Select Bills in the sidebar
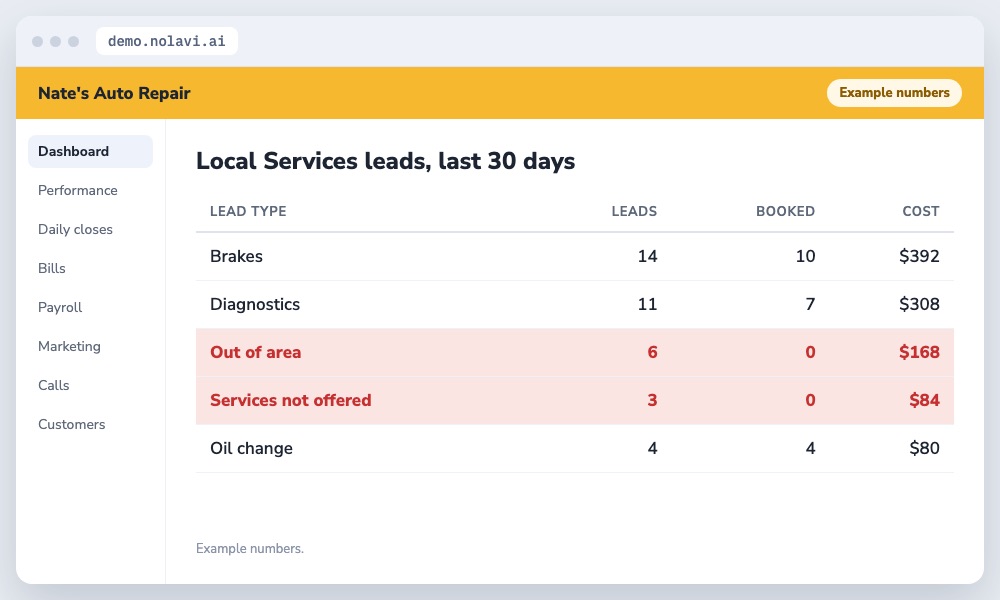 pyautogui.click(x=52, y=268)
